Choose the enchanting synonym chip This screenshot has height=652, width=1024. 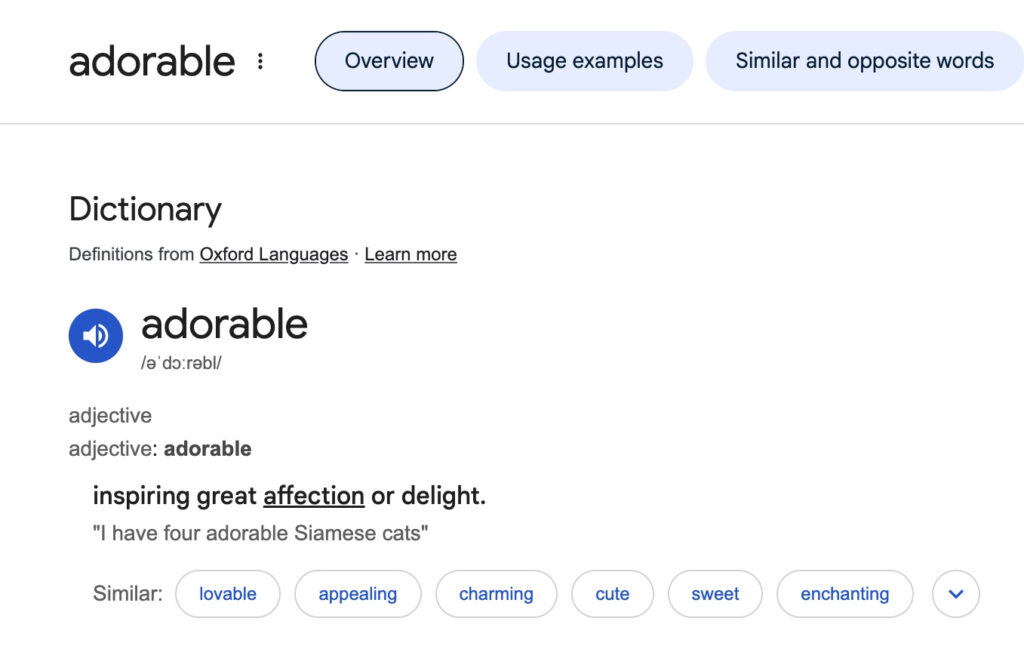[x=845, y=594]
